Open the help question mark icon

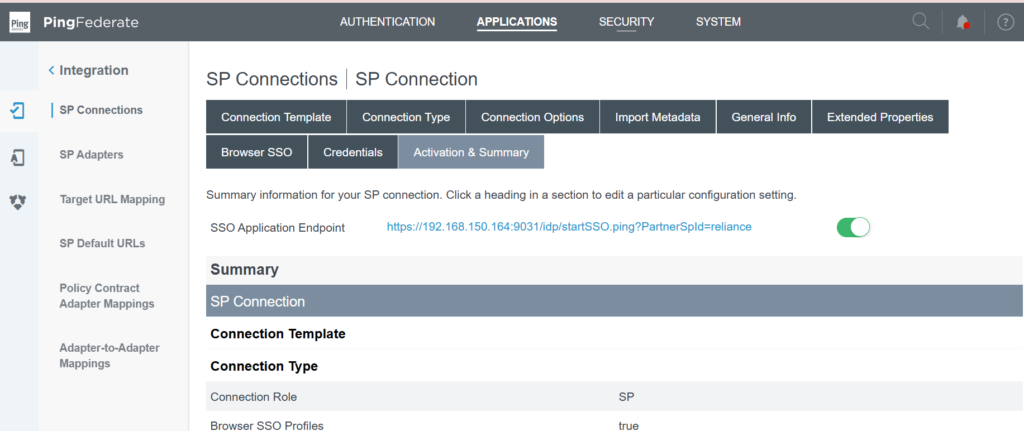point(1004,22)
